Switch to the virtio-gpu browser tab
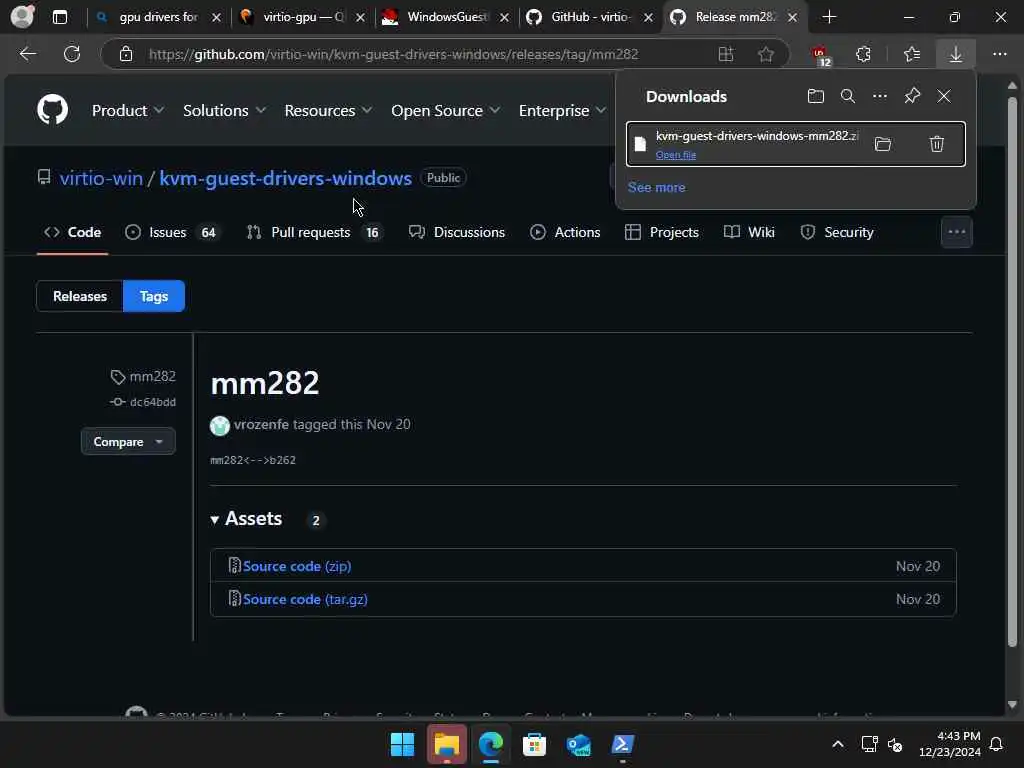The width and height of the screenshot is (1024, 768). click(x=303, y=17)
